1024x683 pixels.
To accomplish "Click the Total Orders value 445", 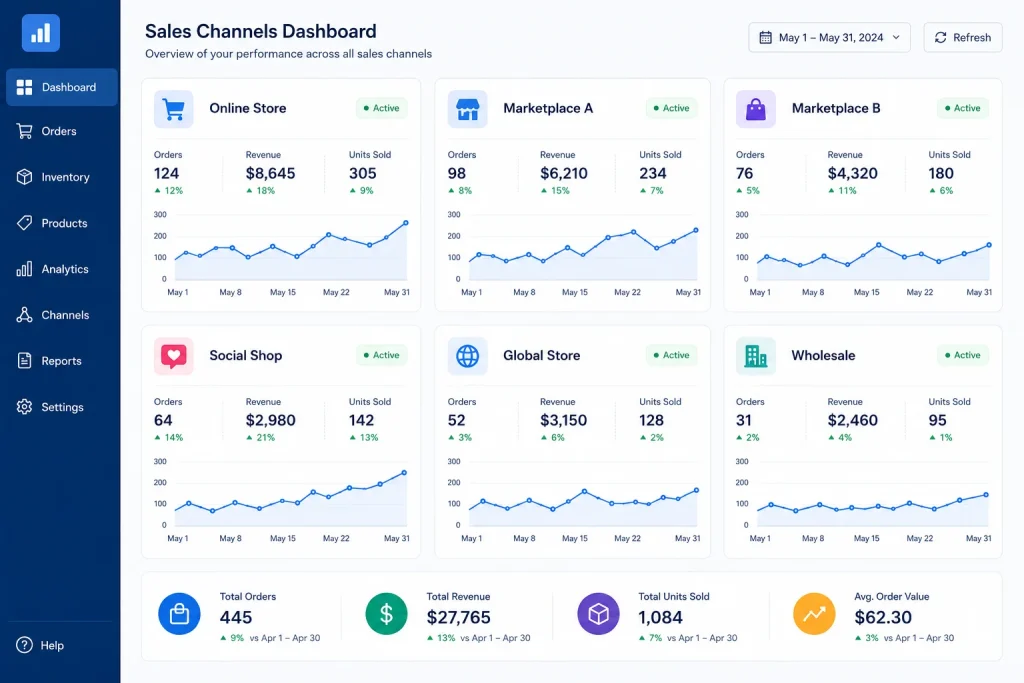I will [236, 617].
